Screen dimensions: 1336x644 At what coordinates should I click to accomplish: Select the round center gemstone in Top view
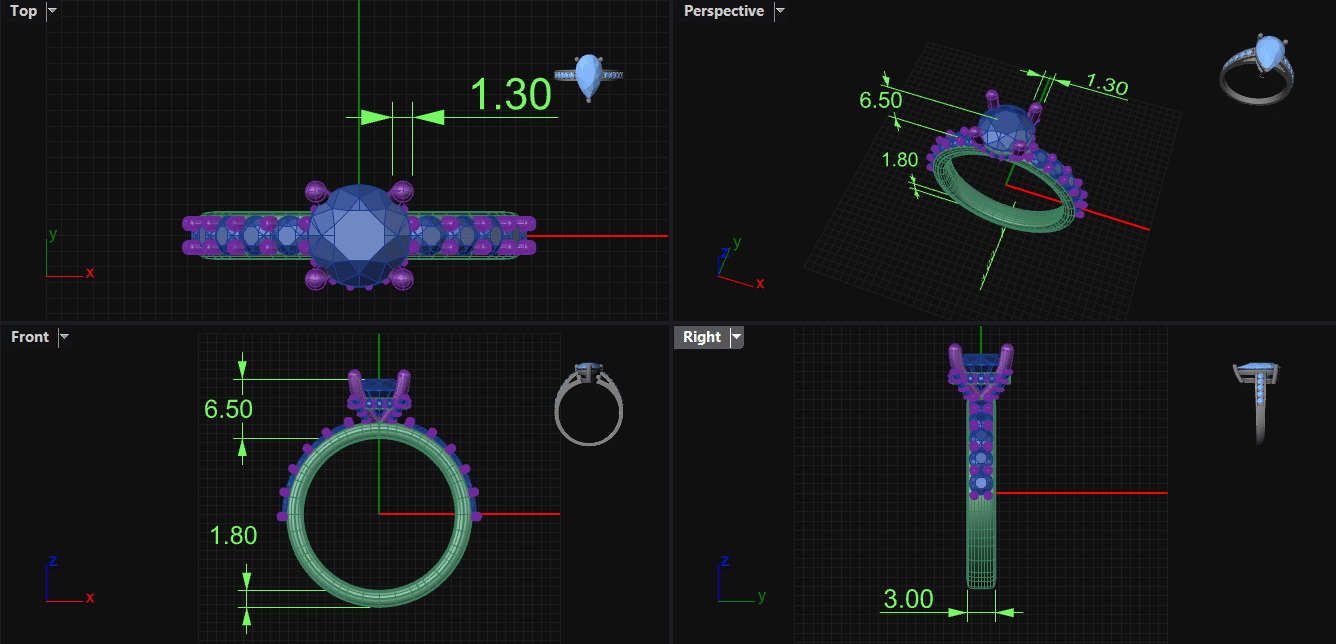click(x=358, y=235)
